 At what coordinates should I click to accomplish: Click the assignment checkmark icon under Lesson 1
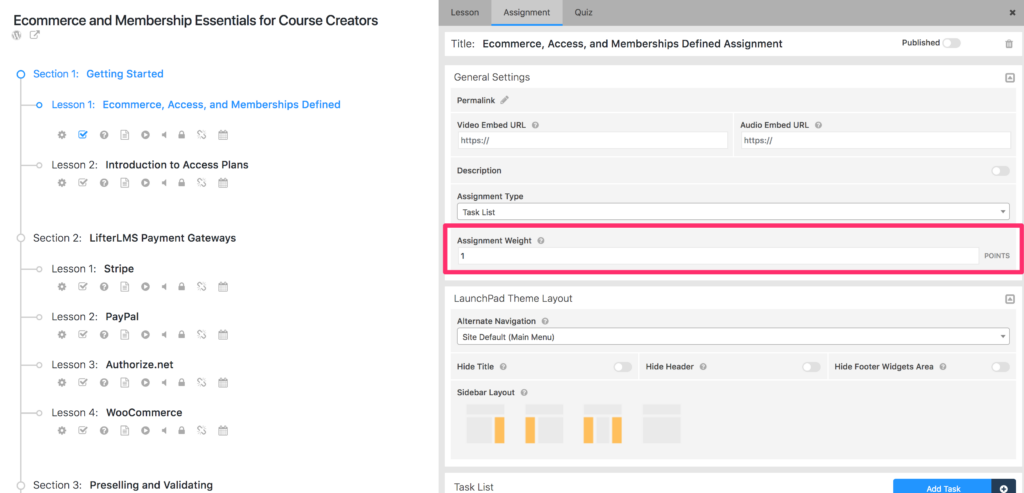(83, 135)
